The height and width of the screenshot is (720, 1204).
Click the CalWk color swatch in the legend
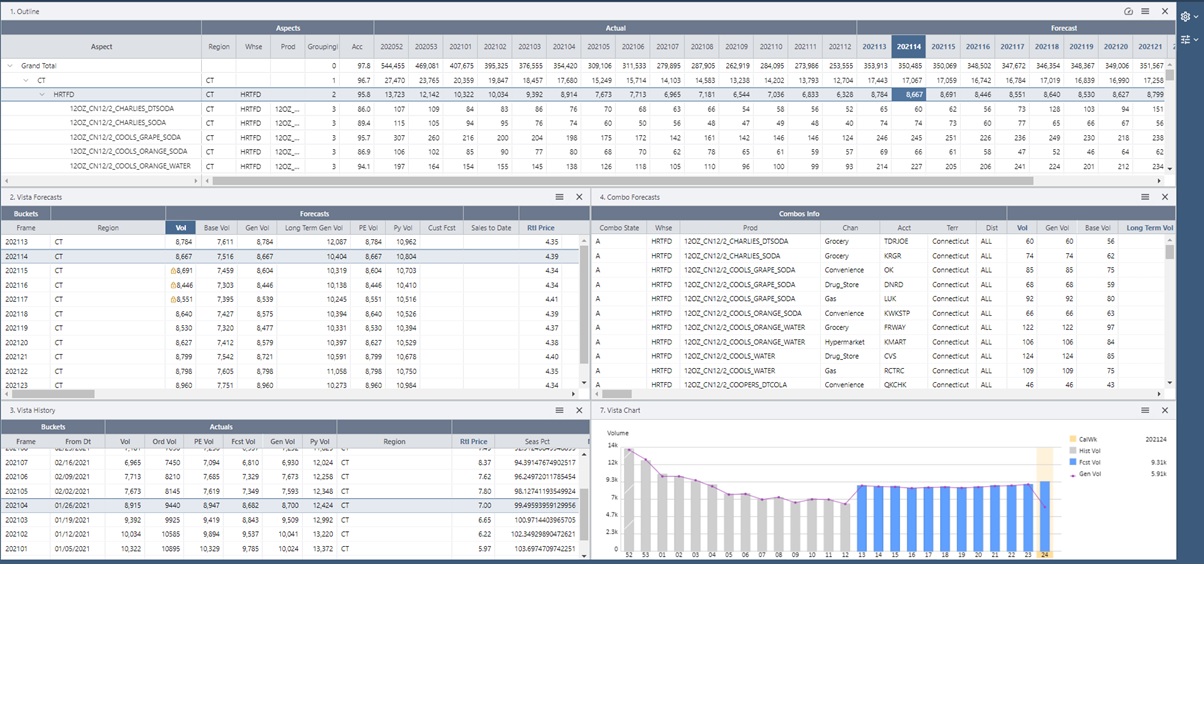pyautogui.click(x=1072, y=439)
